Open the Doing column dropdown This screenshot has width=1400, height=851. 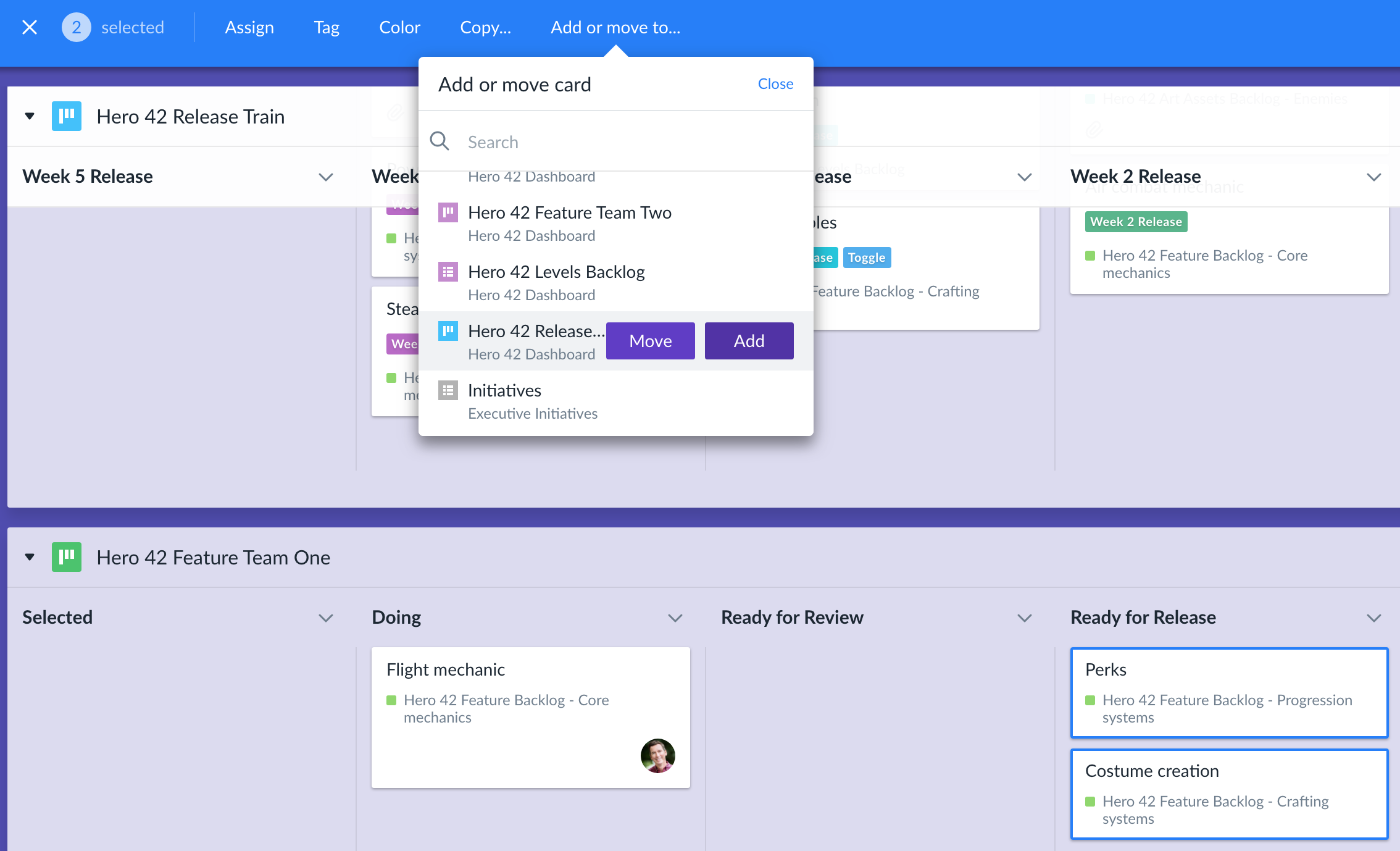coord(675,618)
